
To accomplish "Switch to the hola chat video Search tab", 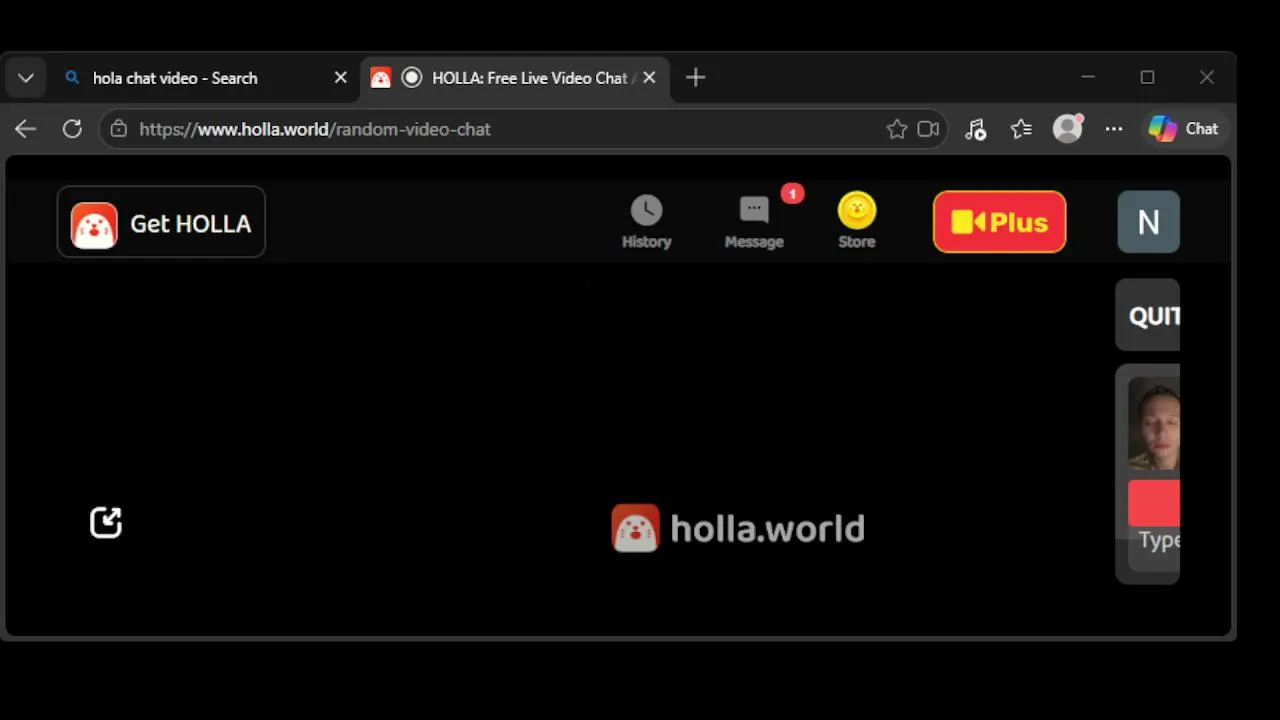I will coord(208,78).
